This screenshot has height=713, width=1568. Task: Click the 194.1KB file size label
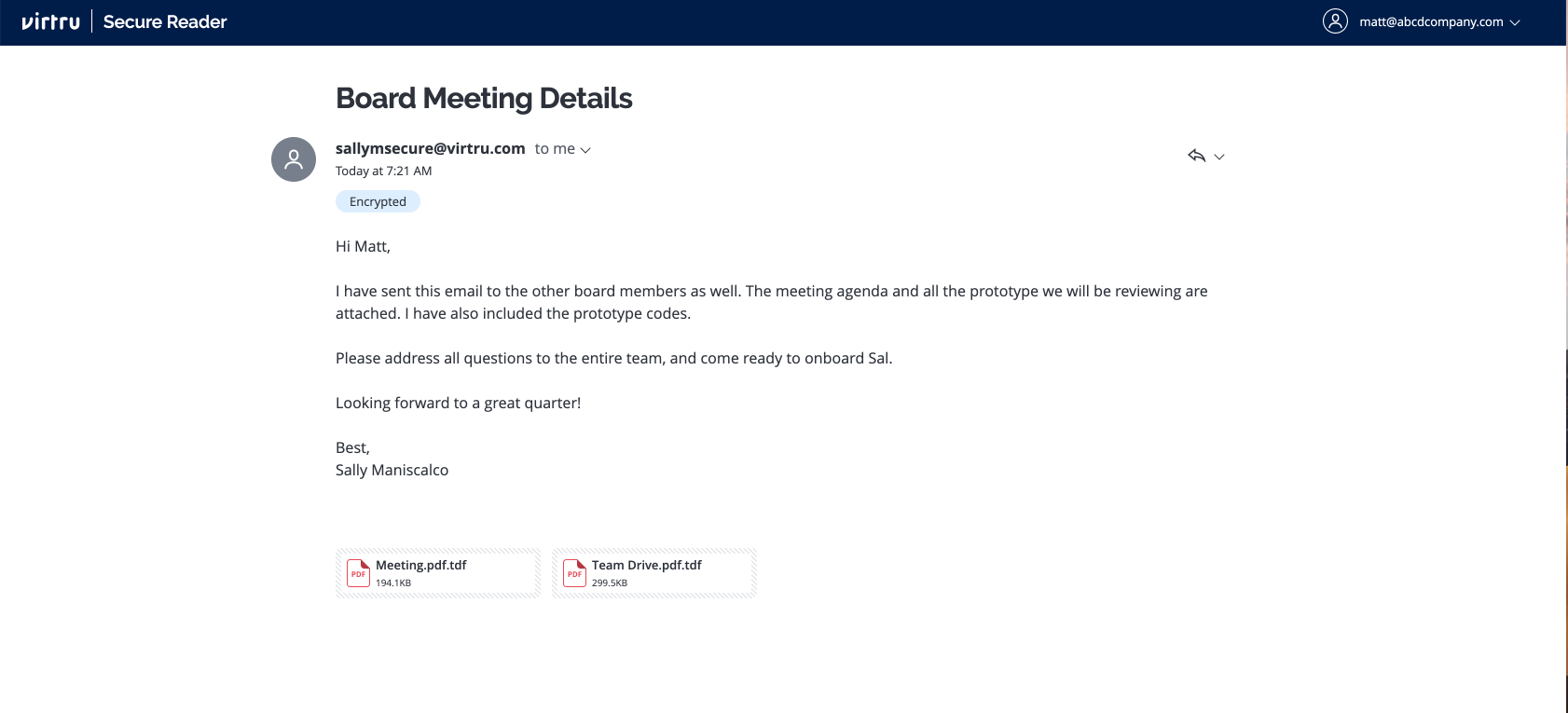coord(393,583)
